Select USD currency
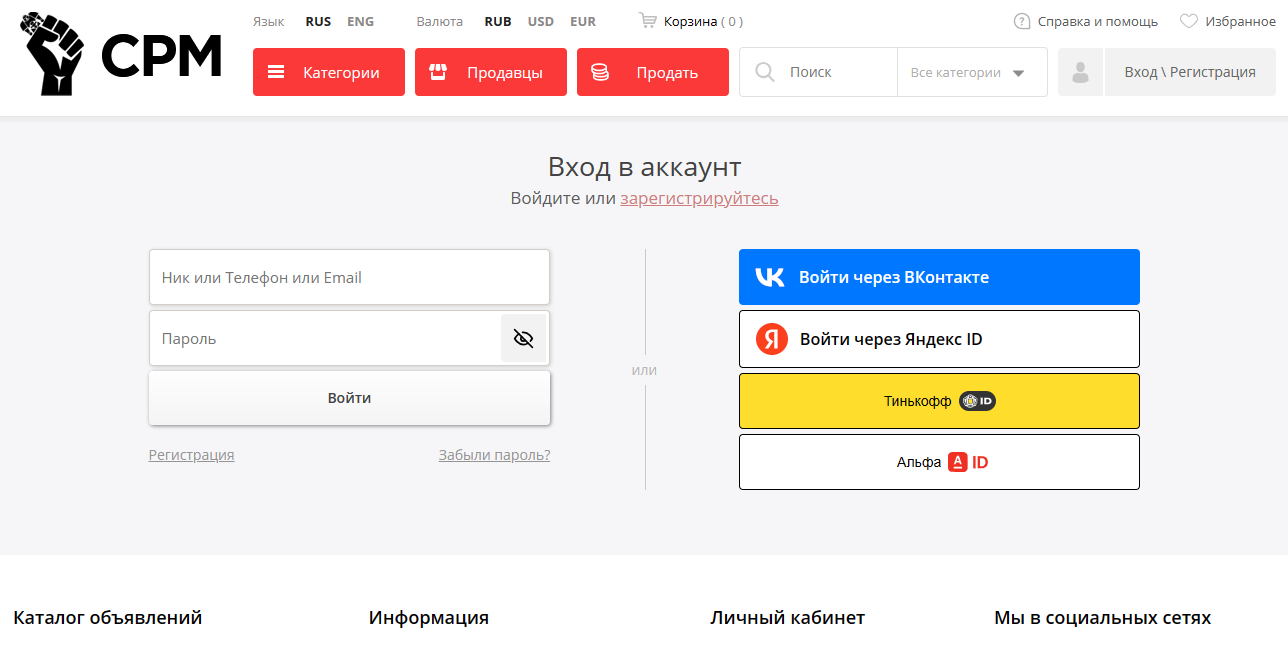Viewport: 1288px width, 645px height. point(541,21)
